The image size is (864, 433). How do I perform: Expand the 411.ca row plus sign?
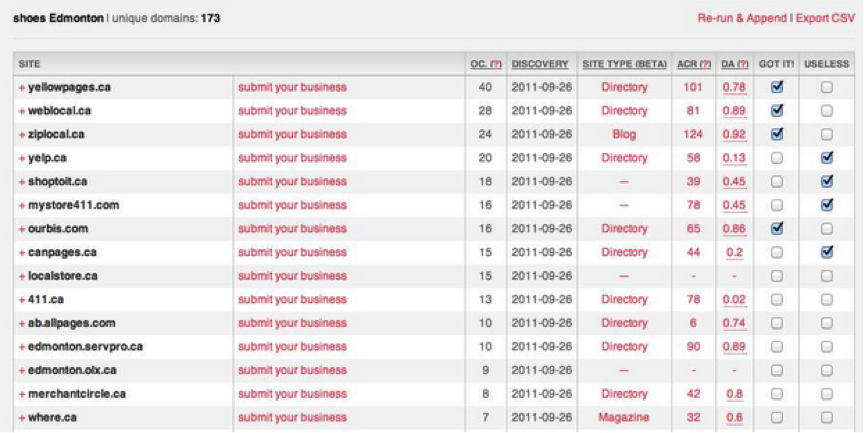22,300
